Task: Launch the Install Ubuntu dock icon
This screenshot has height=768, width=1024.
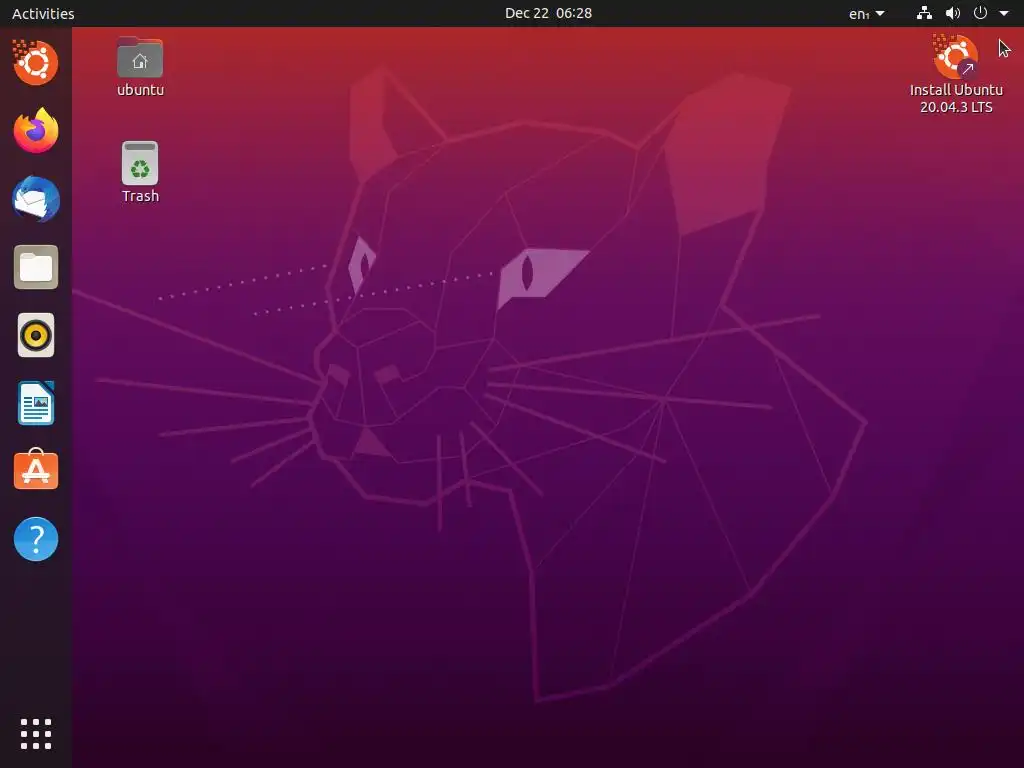Action: click(x=36, y=63)
